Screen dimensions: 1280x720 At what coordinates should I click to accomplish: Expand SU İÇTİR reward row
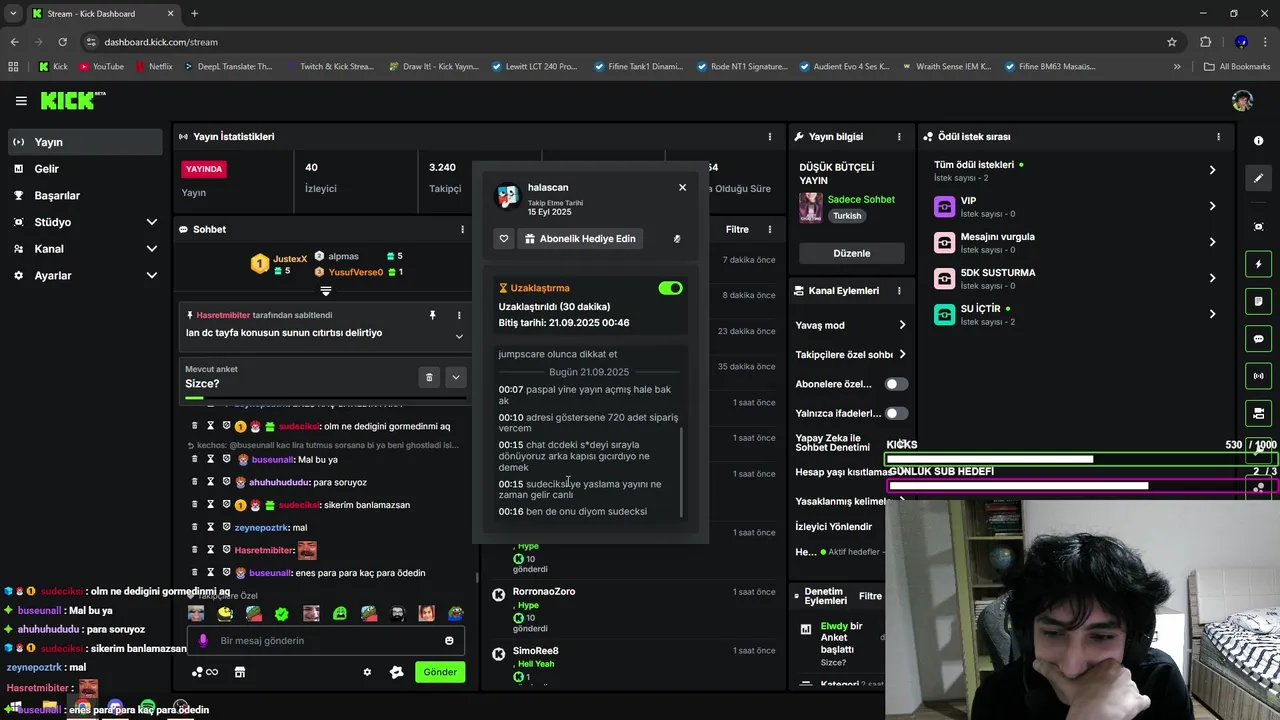(1212, 314)
